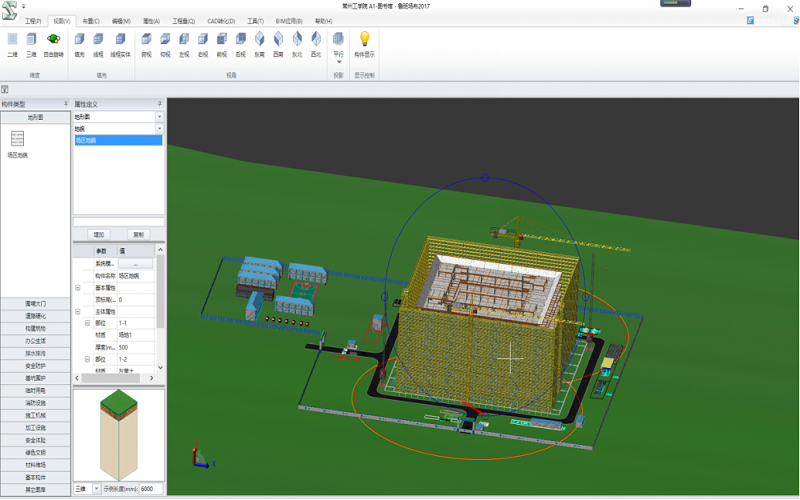Viewport: 800px width, 500px height.
Task: Collapse the 部位 1-1 node
Action: tap(87, 323)
